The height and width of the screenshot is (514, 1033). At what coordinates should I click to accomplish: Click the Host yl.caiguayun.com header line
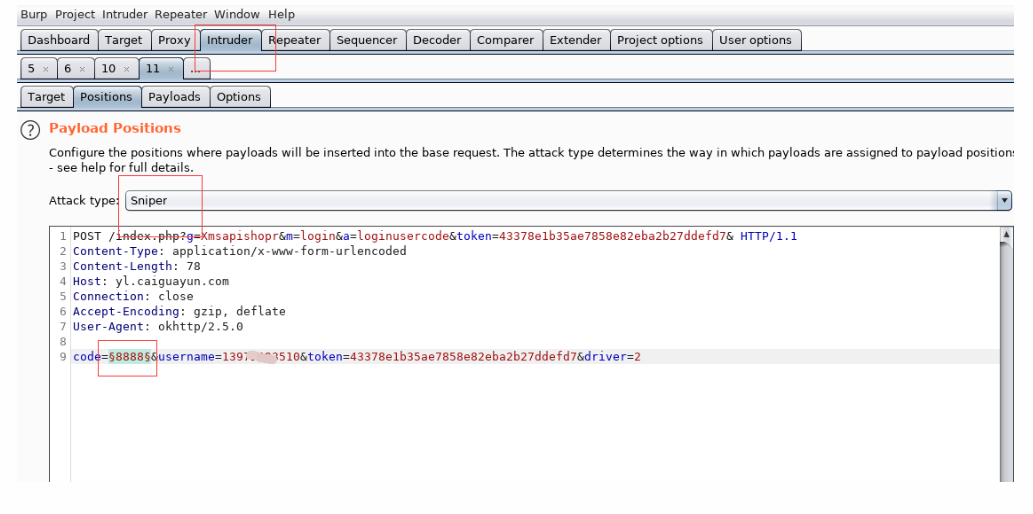[151, 281]
